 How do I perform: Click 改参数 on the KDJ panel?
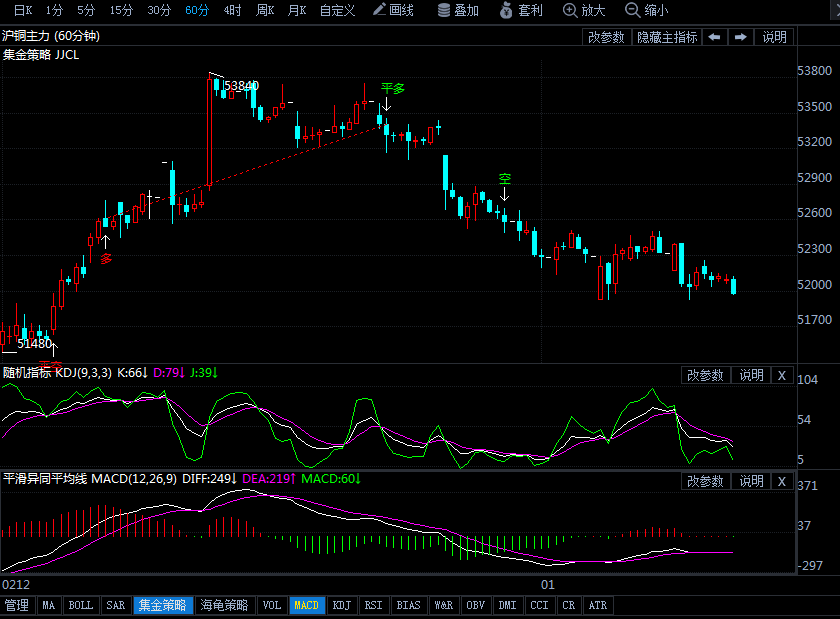coord(705,375)
